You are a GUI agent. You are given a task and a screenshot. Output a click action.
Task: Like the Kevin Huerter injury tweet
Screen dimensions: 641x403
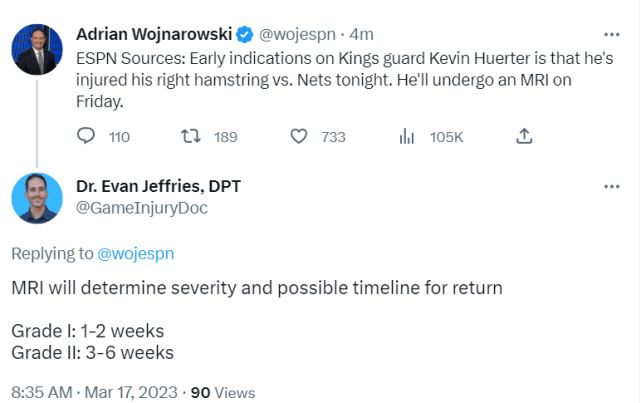coord(298,137)
